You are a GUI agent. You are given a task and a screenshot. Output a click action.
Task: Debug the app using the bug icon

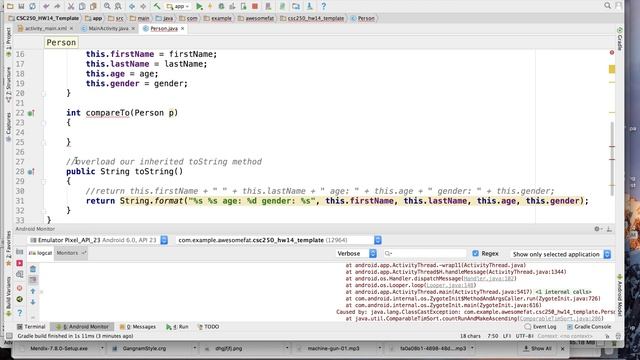click(x=221, y=6)
